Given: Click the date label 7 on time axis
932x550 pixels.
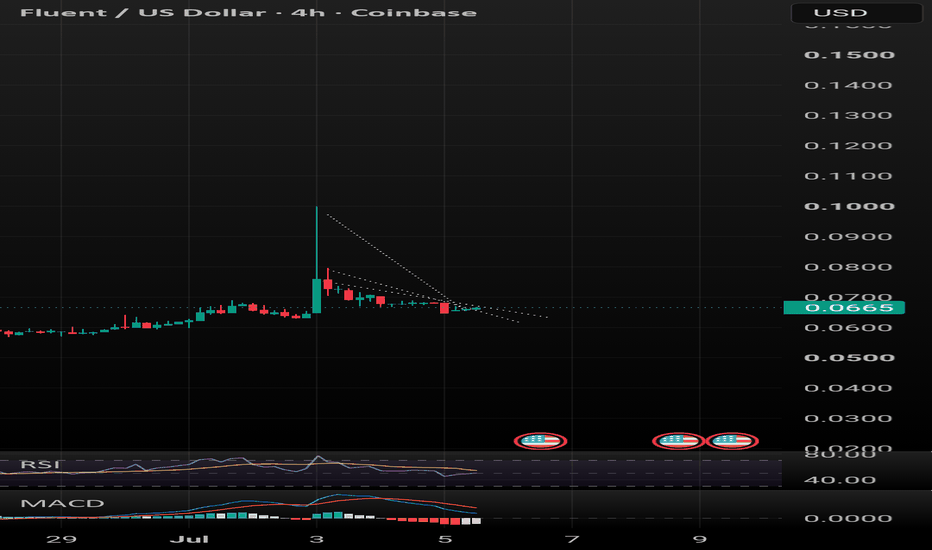Looking at the screenshot, I should [x=572, y=539].
